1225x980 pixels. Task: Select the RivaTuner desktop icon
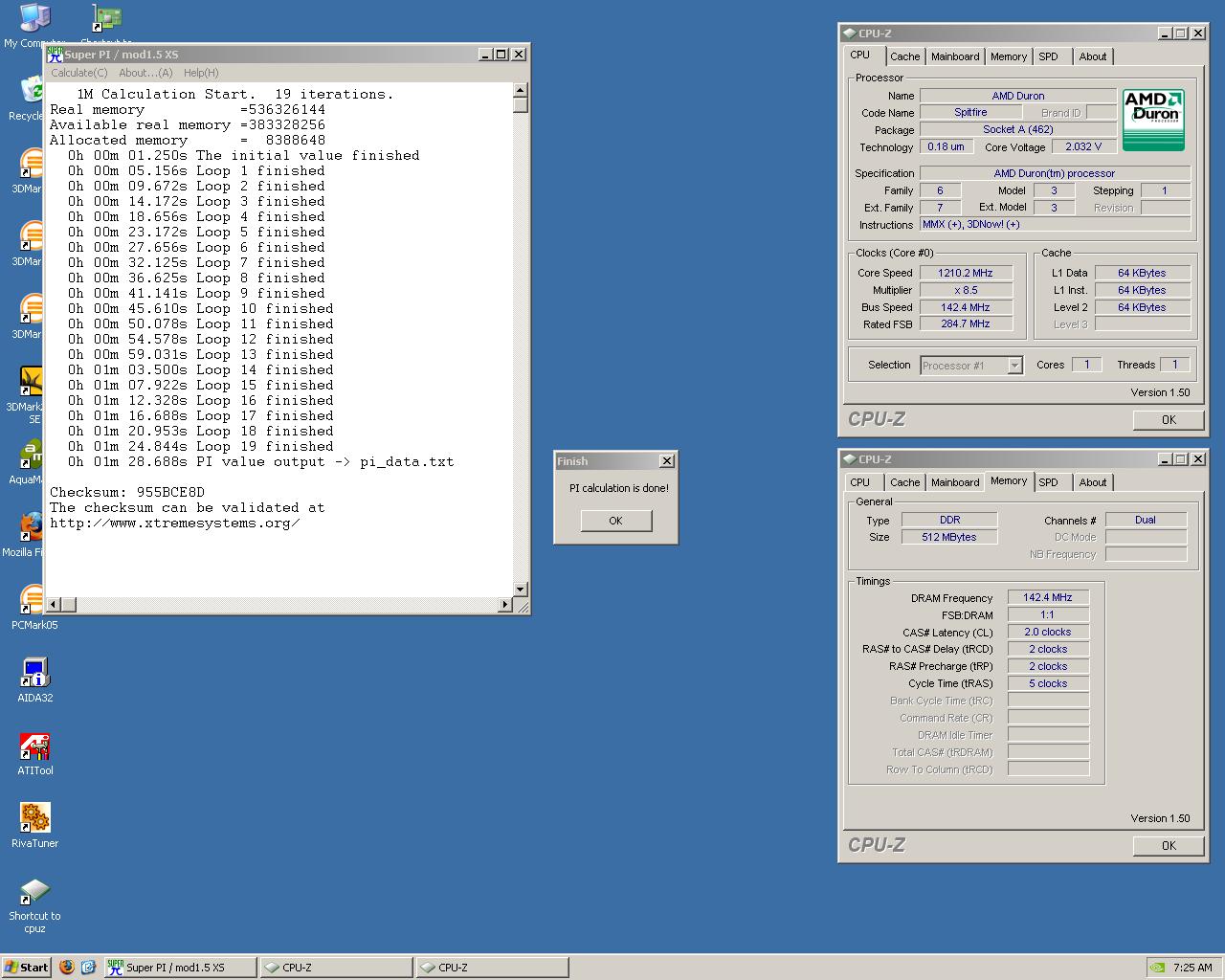[x=34, y=825]
